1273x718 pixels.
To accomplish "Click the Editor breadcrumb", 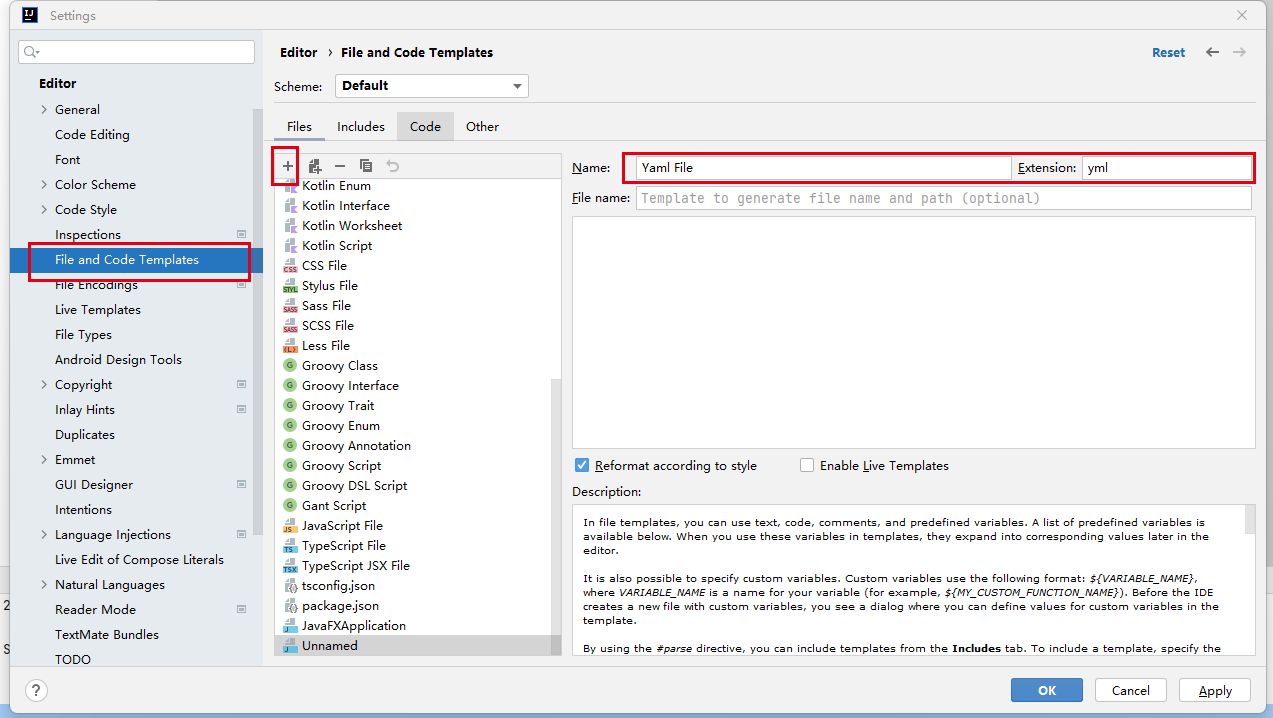I will [298, 52].
